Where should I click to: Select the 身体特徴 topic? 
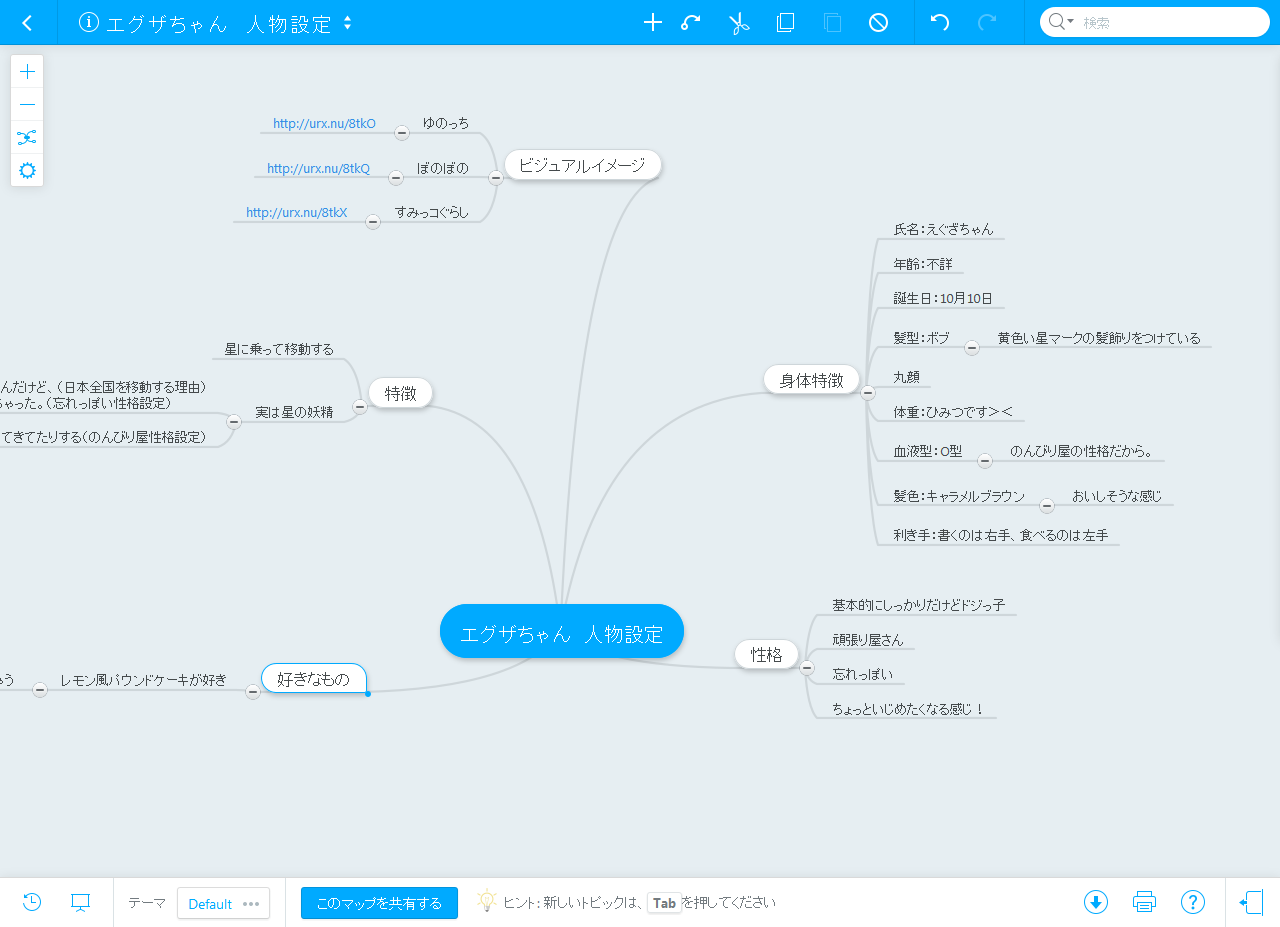(812, 380)
